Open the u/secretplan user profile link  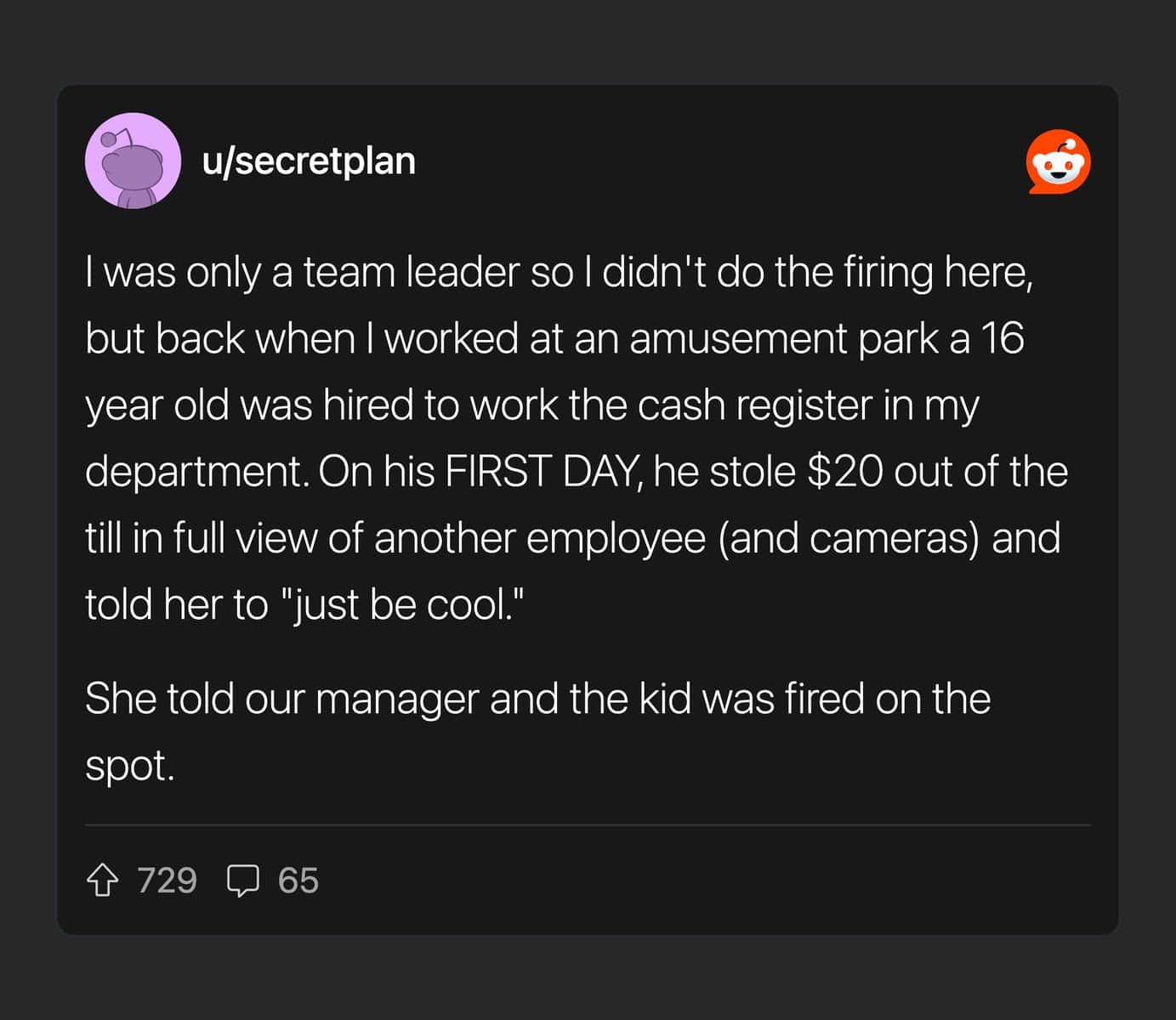[309, 161]
